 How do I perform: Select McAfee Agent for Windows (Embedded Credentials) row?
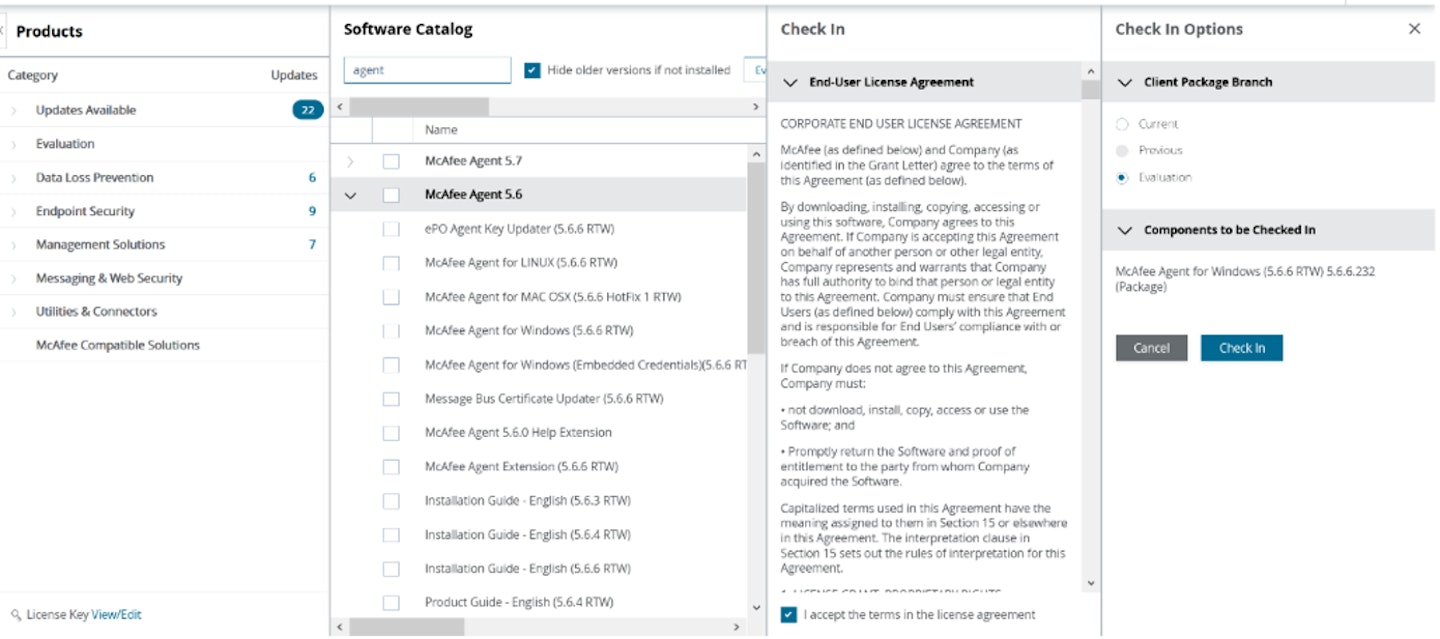point(586,365)
